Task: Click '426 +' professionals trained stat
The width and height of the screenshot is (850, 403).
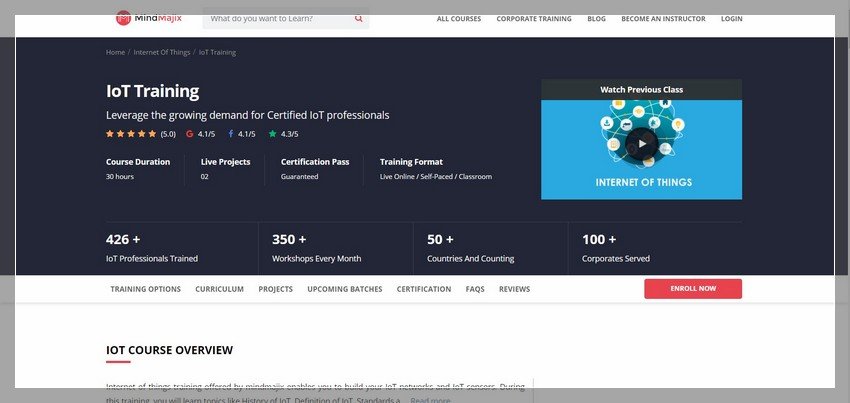Action: (123, 239)
